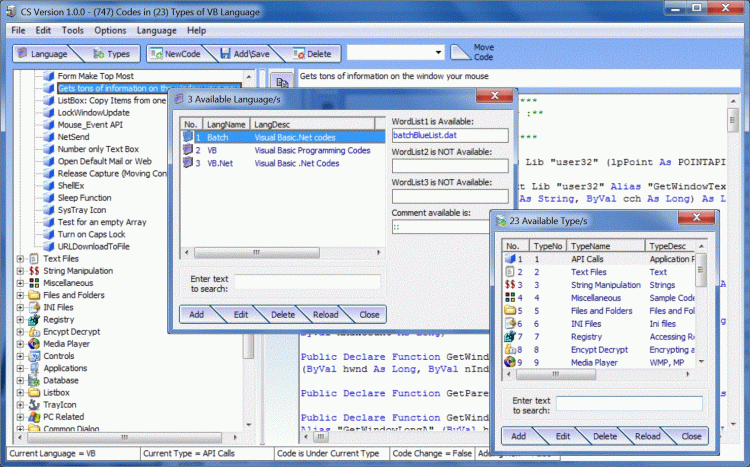Open the File menu
The height and width of the screenshot is (467, 750).
point(18,30)
